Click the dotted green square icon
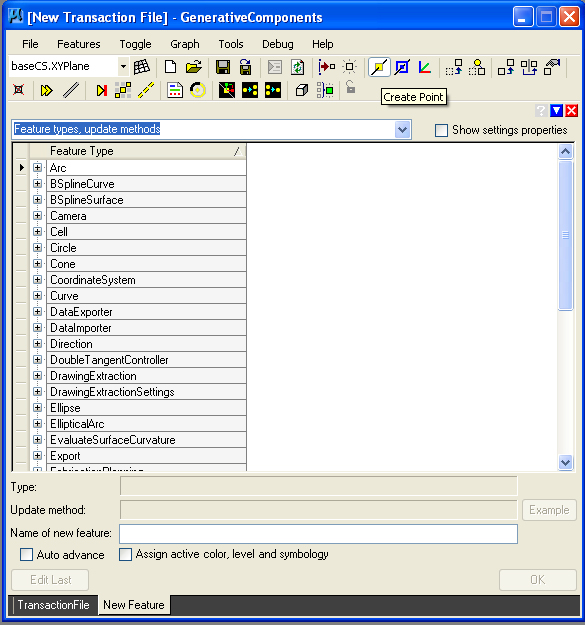Viewport: 585px width, 625px height. 325,90
